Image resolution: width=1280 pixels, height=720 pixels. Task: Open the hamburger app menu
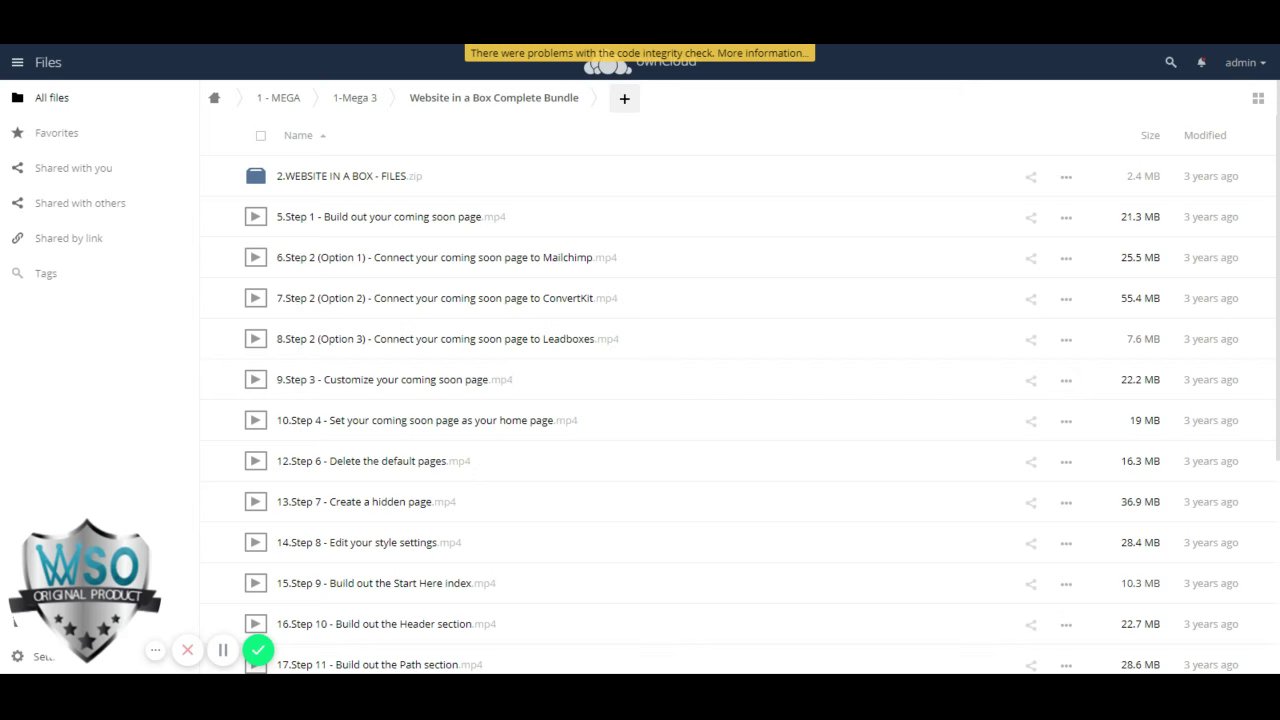pos(17,62)
